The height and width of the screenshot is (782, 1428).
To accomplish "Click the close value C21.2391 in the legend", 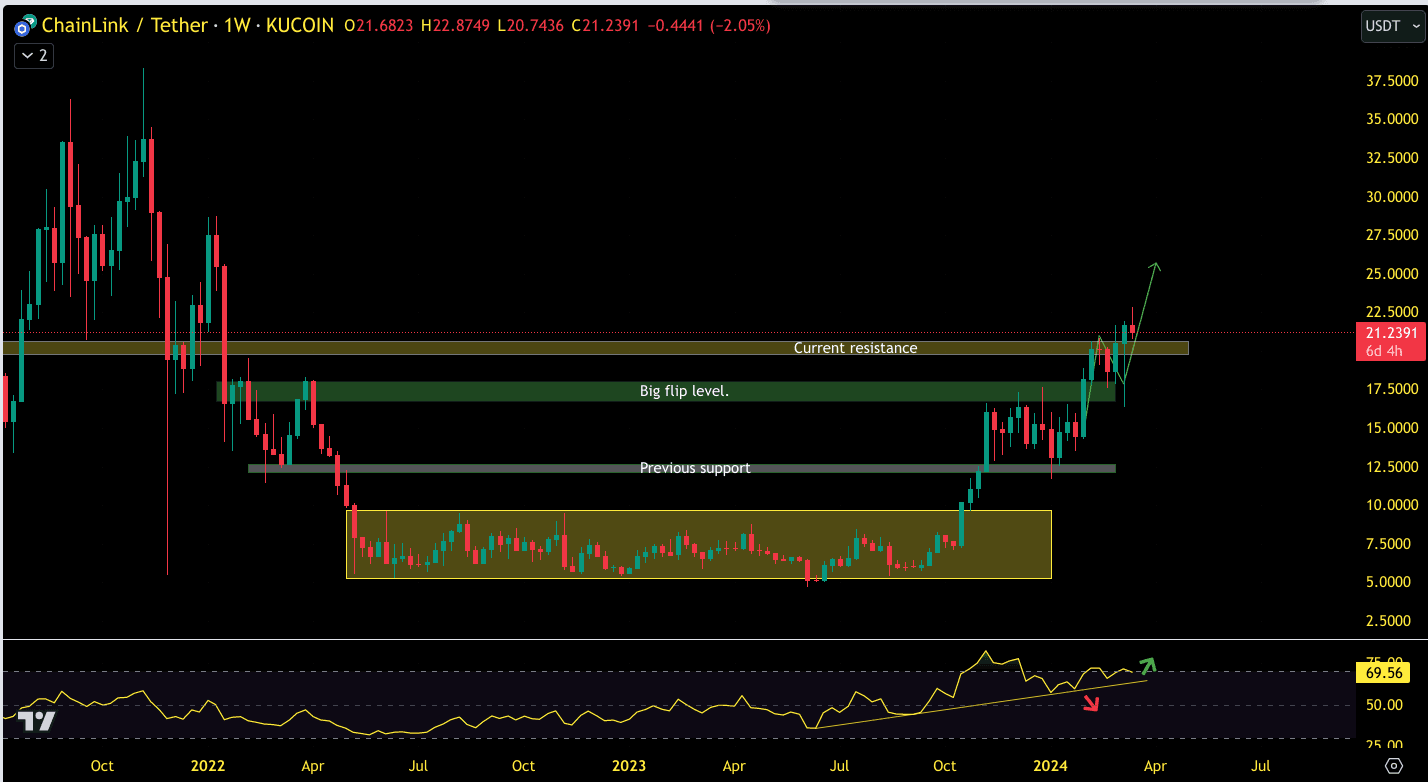I will 606,25.
